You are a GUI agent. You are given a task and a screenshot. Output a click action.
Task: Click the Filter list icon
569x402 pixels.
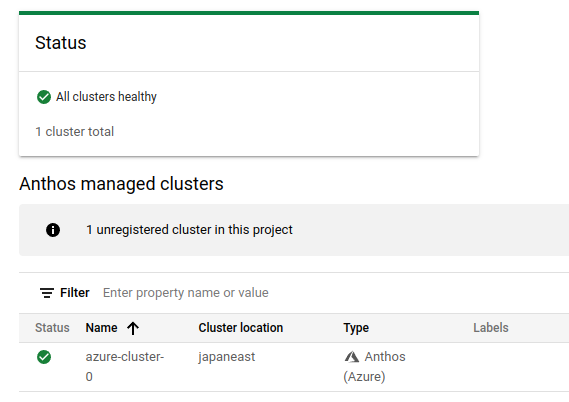[x=47, y=293]
